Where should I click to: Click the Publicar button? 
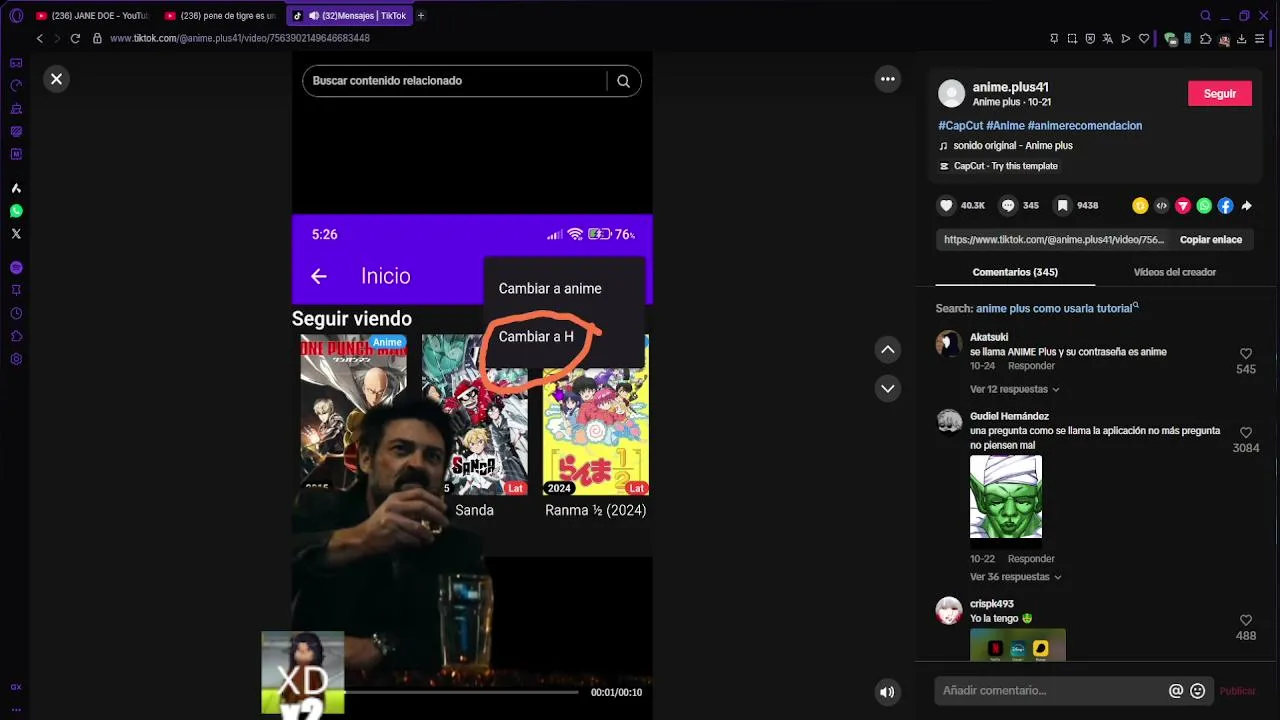tap(1237, 691)
